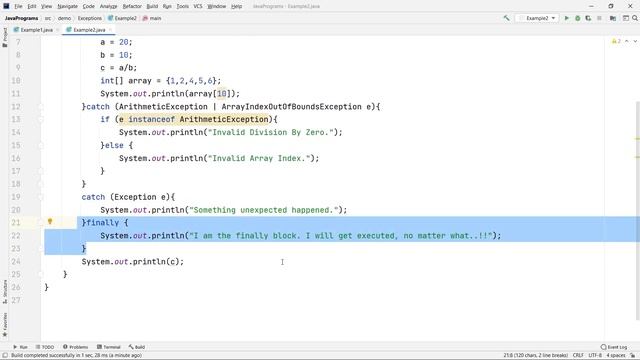
Task: Click the yellow intention lightbulb on line 21
Action: (x=50, y=222)
